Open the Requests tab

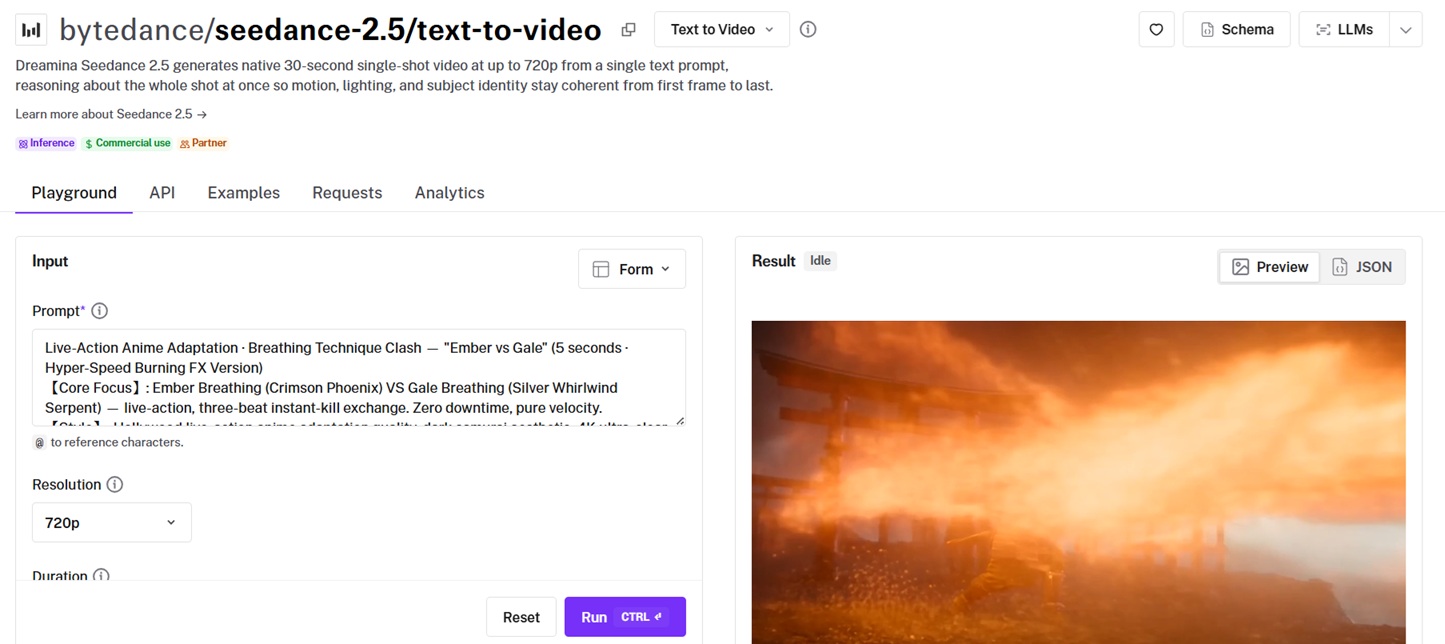coord(347,193)
